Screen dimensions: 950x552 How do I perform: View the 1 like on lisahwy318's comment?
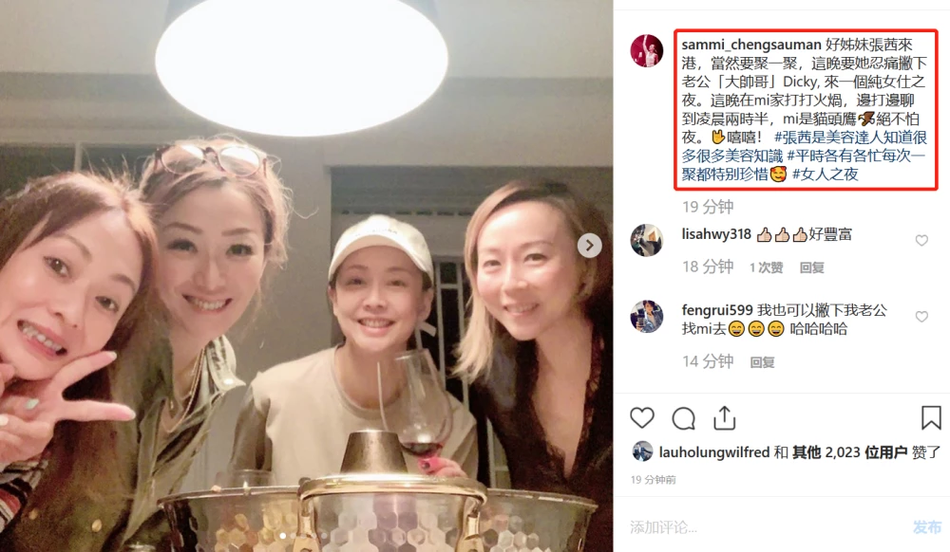click(766, 268)
